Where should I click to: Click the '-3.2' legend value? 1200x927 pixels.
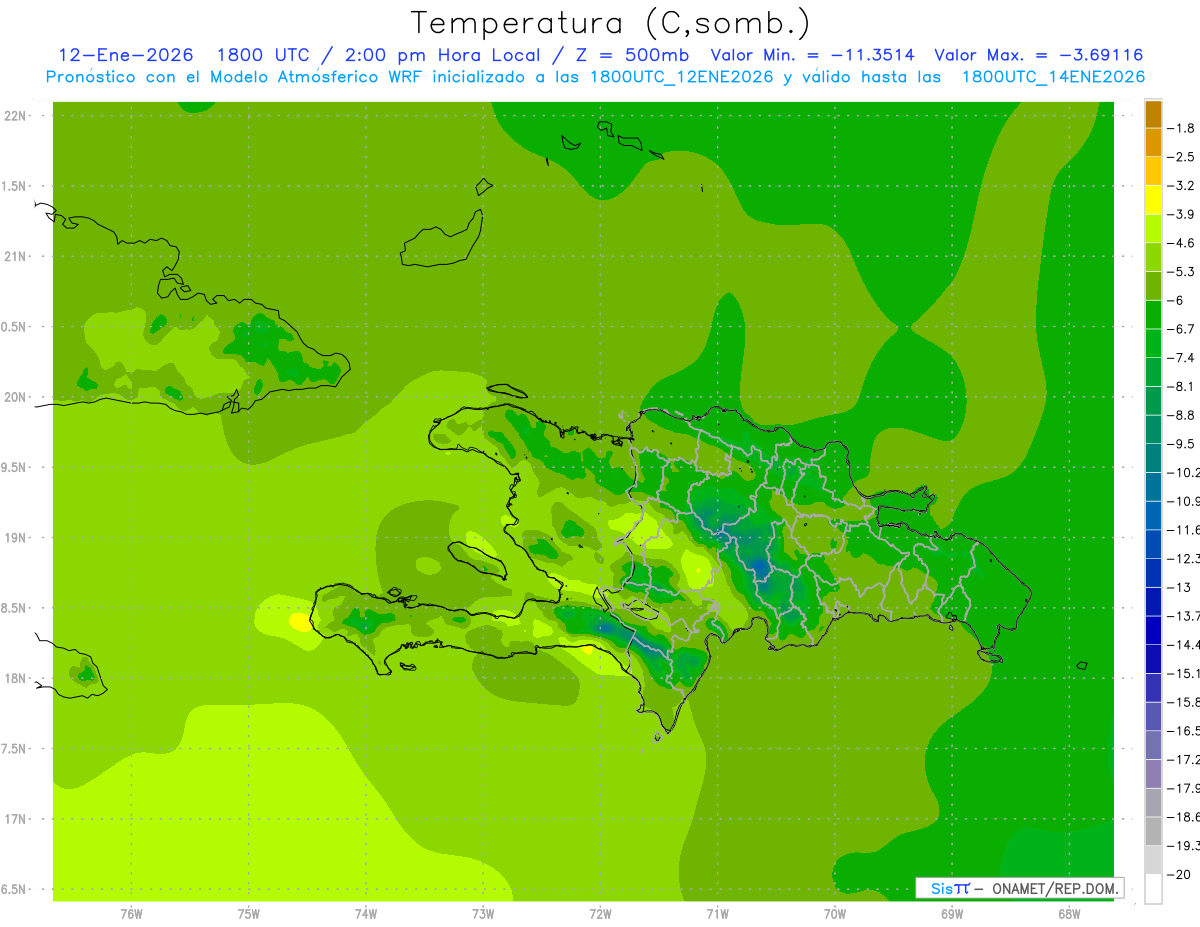[x=1181, y=186]
